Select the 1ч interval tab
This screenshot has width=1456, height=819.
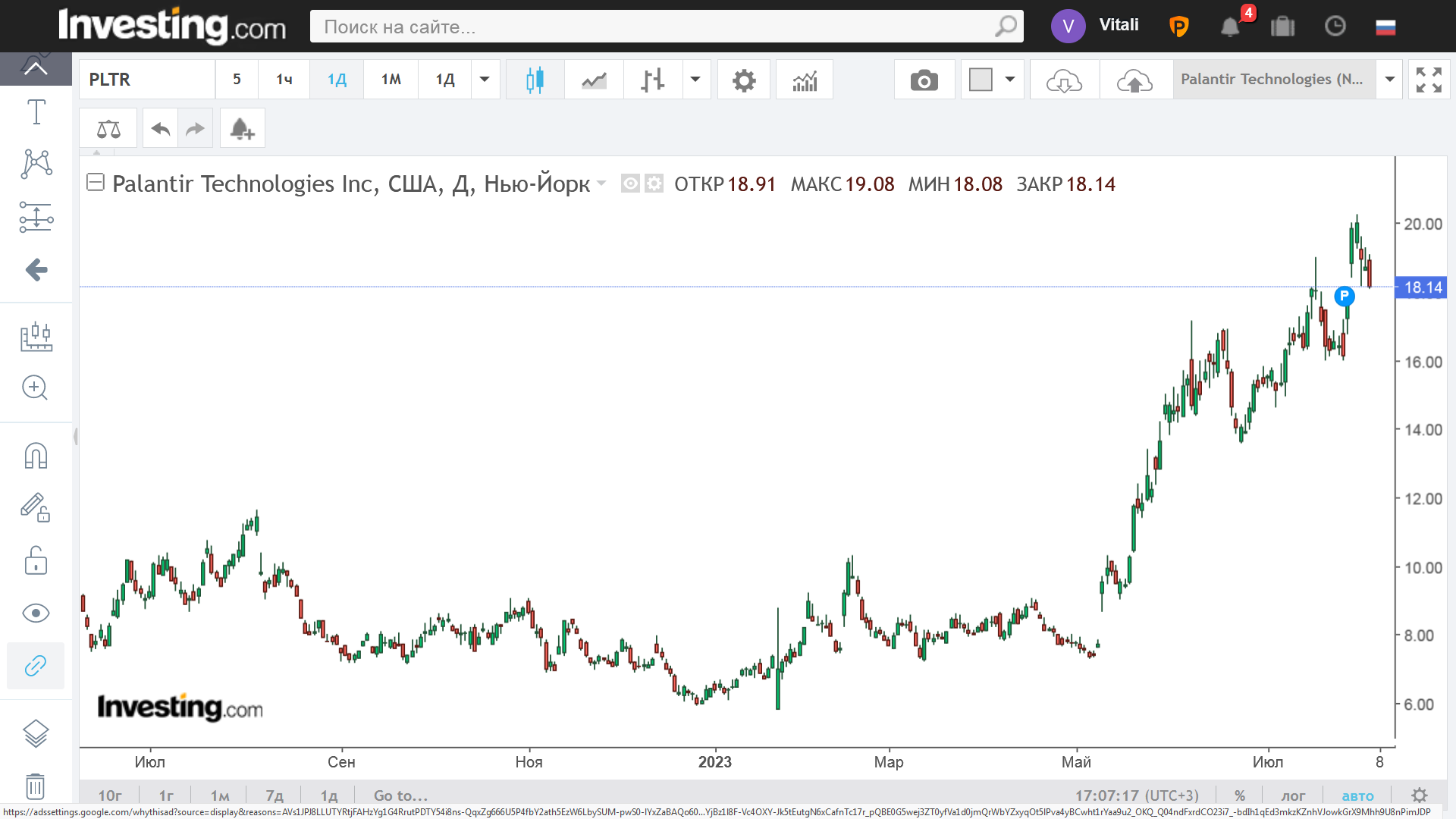point(284,80)
